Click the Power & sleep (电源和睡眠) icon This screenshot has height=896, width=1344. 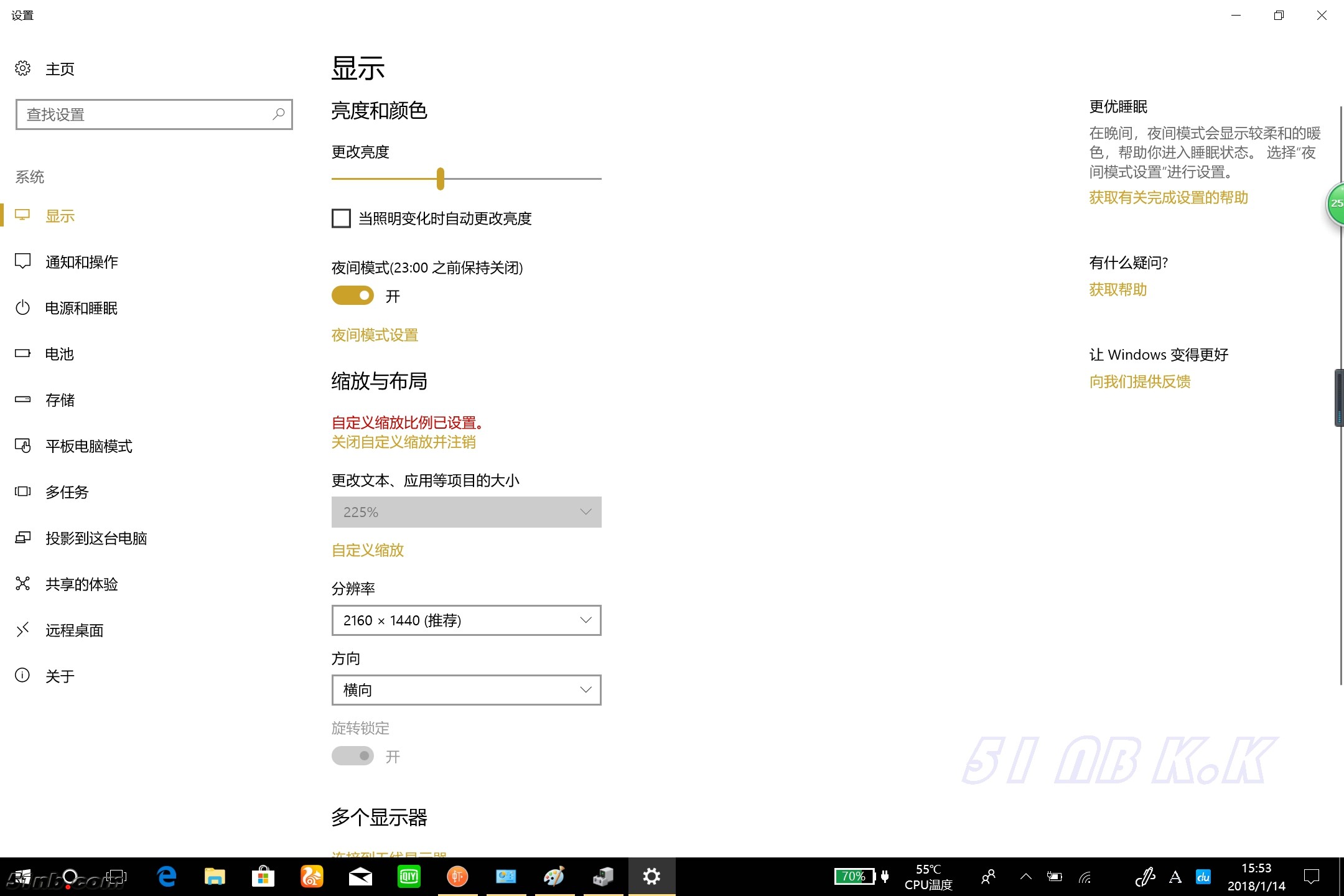click(x=23, y=307)
